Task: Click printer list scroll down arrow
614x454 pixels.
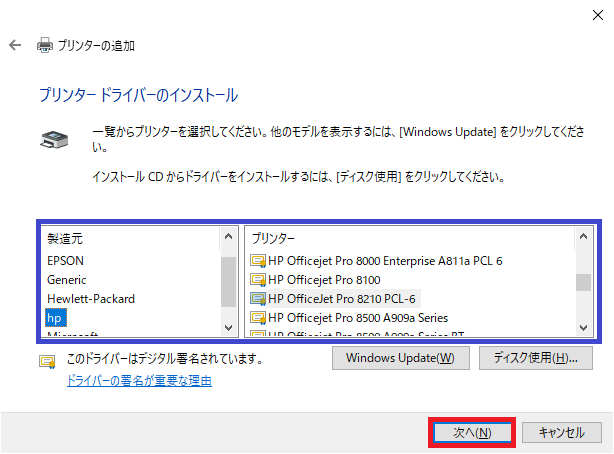Action: coord(583,327)
